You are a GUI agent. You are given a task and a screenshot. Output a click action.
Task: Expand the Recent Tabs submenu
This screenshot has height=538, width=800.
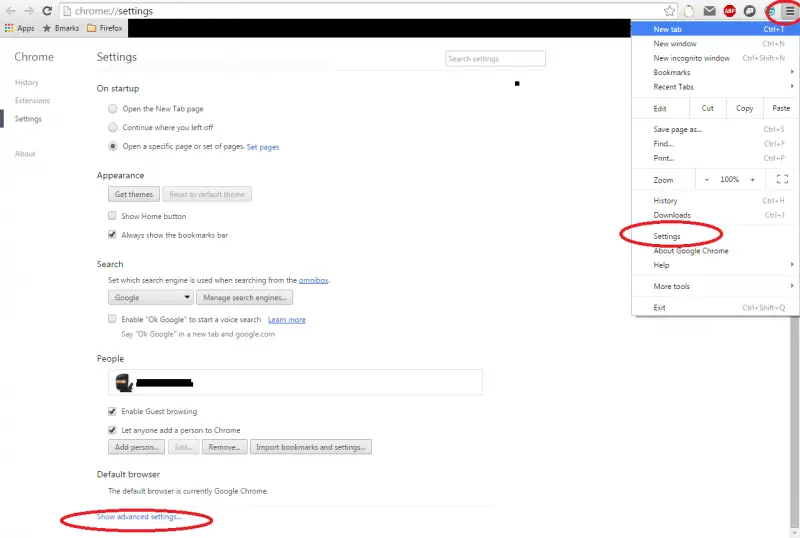(715, 87)
